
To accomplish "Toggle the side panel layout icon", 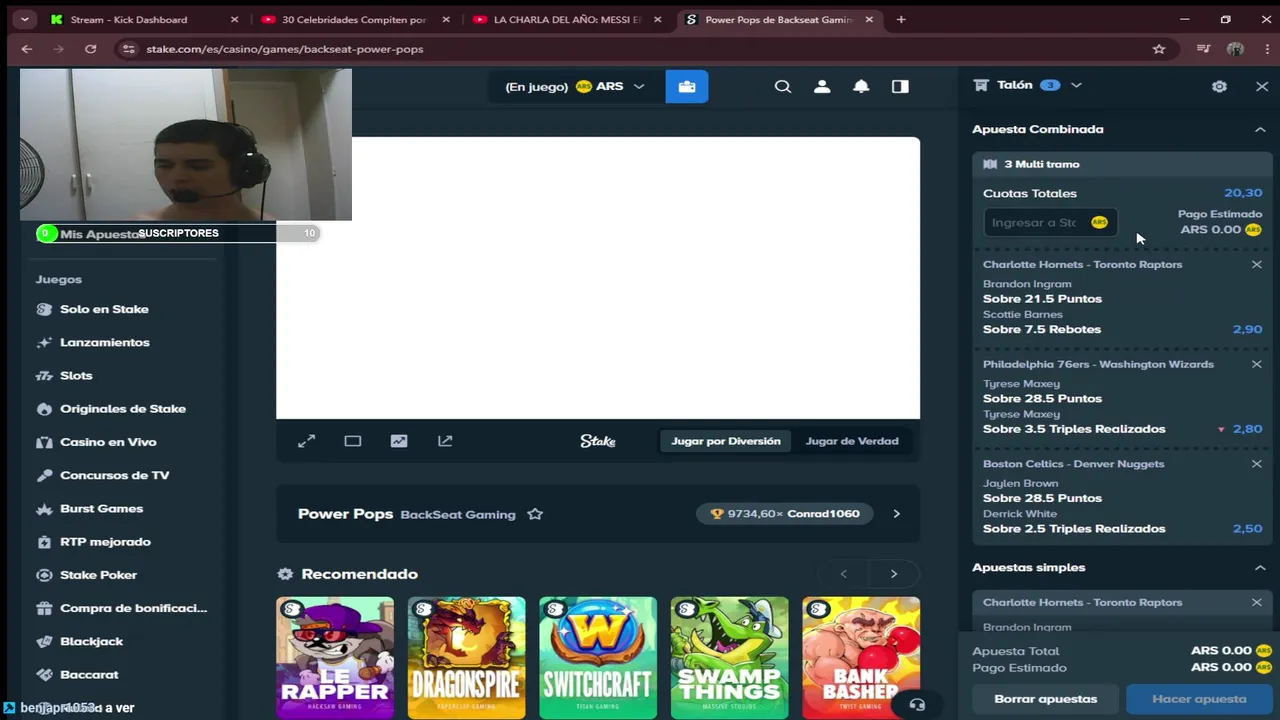I will (900, 87).
